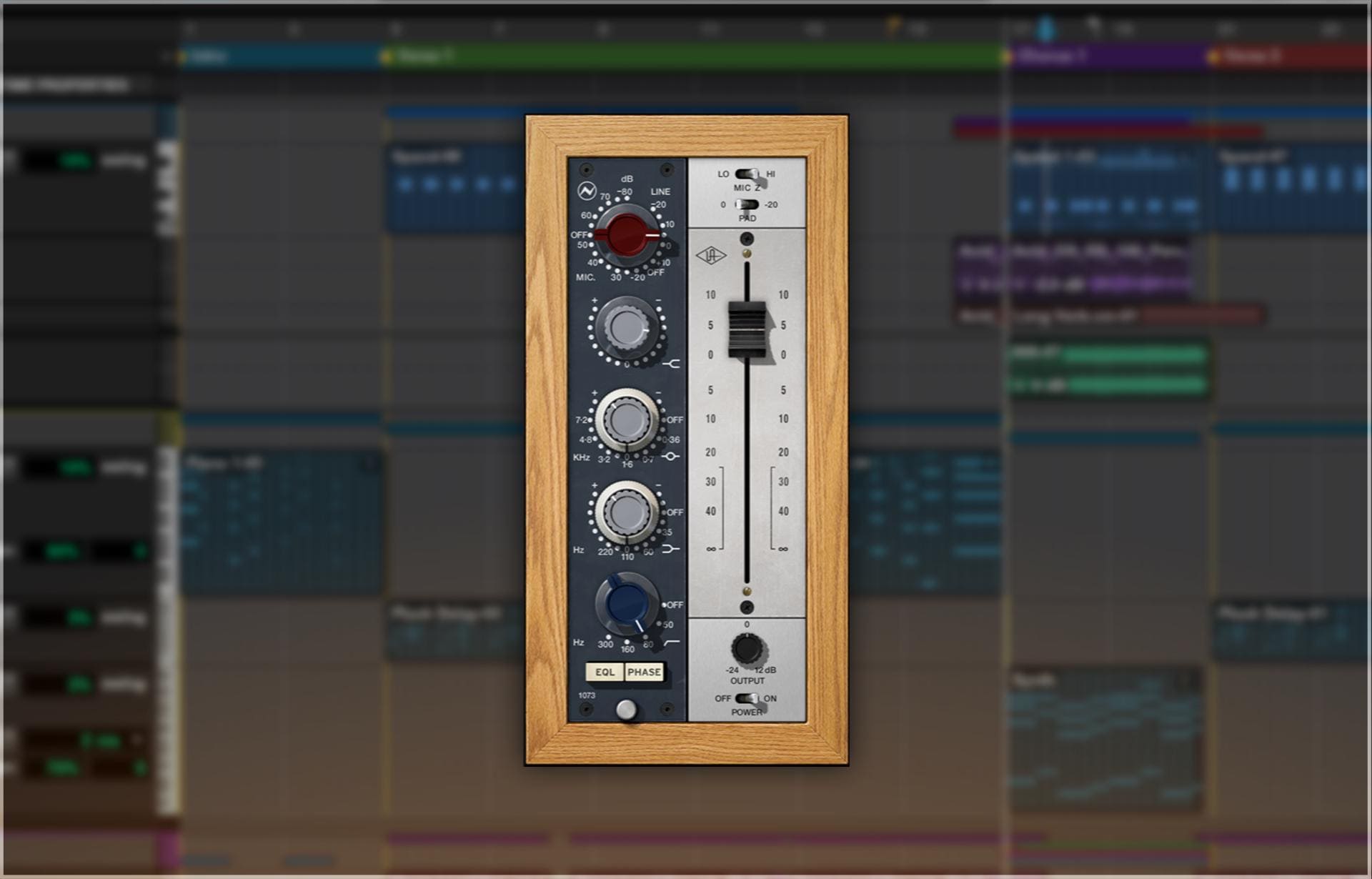Click the high shelf curve icon

tap(671, 364)
